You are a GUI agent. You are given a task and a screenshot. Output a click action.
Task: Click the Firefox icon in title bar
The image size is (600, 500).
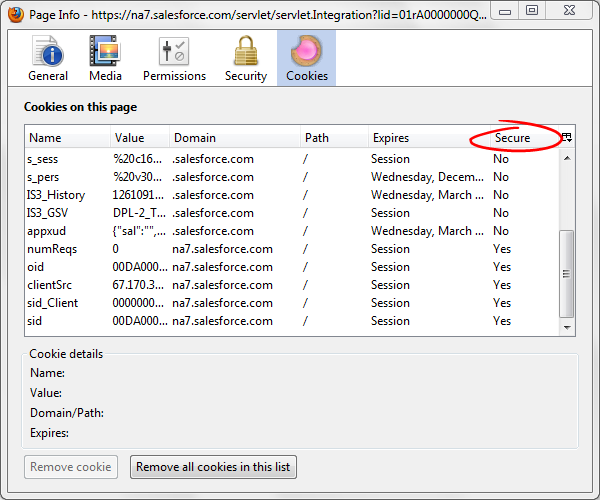14,10
